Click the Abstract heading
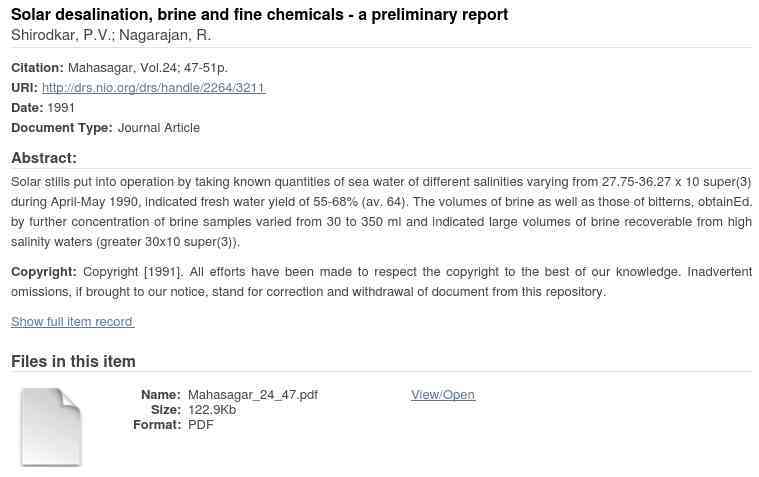 [x=44, y=158]
